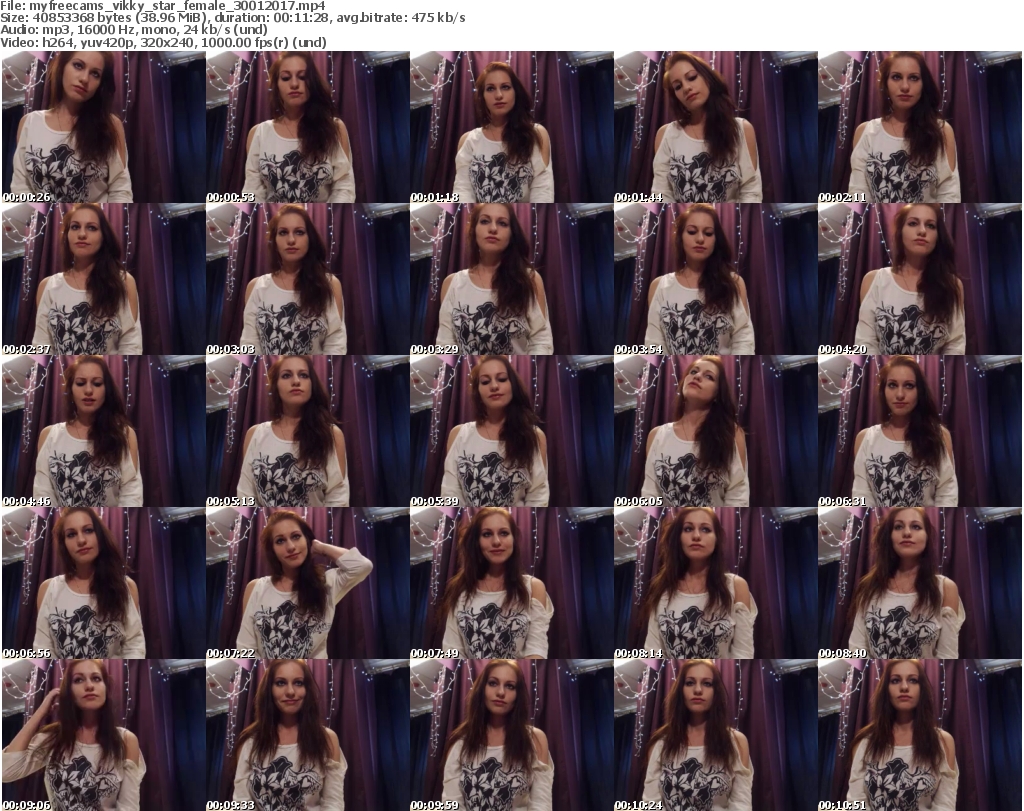Click the 'File:' name header line
This screenshot has height=811, width=1024.
coord(163,6)
